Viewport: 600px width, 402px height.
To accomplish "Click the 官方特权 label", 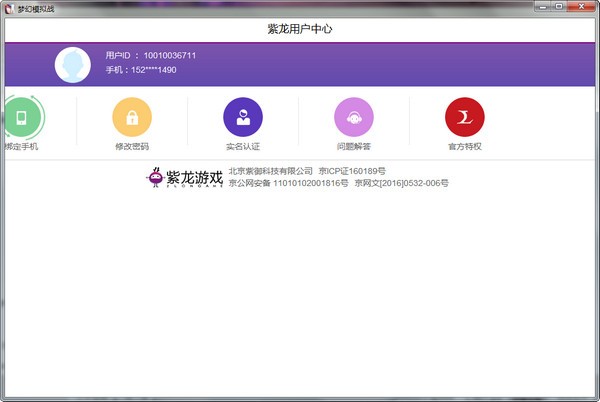I will tap(465, 146).
